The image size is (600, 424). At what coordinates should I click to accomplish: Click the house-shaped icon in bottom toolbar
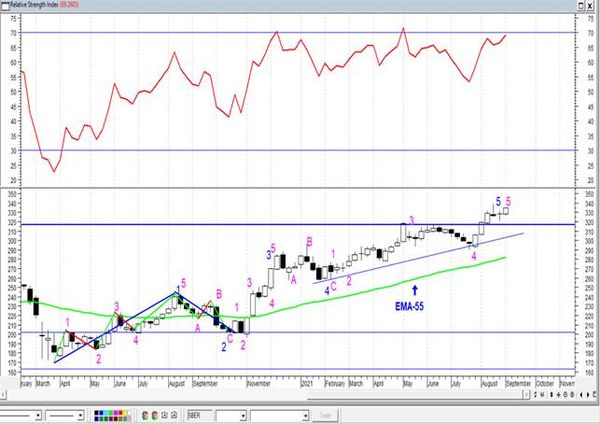pos(174,415)
